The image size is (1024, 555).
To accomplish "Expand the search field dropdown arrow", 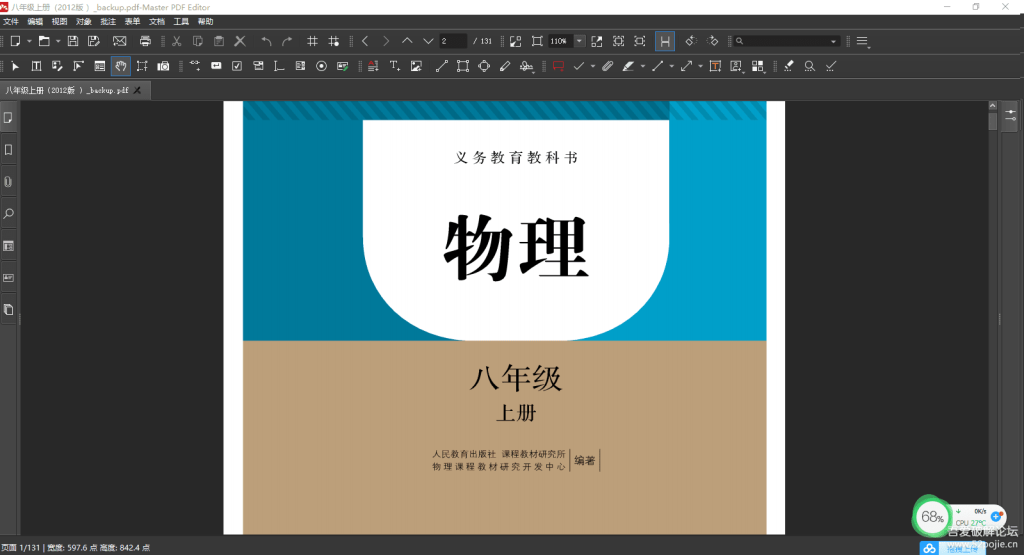I will 833,41.
